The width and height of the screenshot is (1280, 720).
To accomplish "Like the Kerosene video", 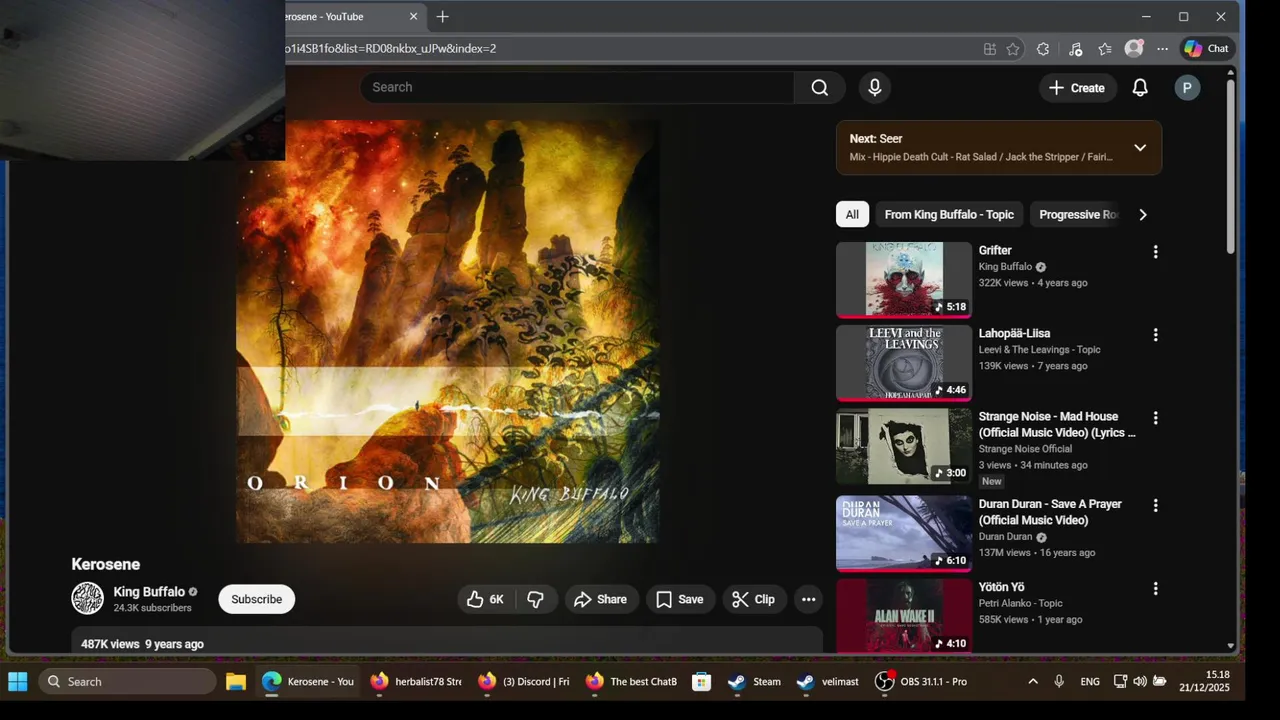I will [486, 599].
